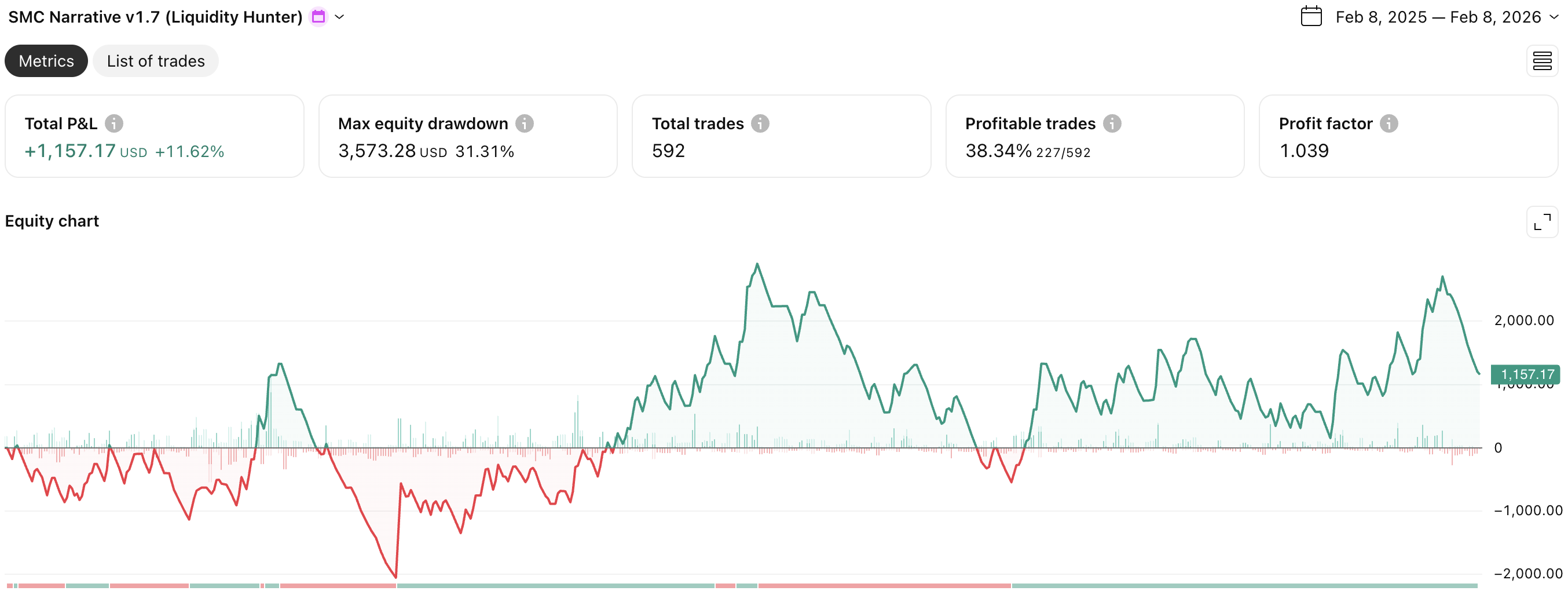
Task: Click the Total P&L metric card
Action: coord(154,136)
